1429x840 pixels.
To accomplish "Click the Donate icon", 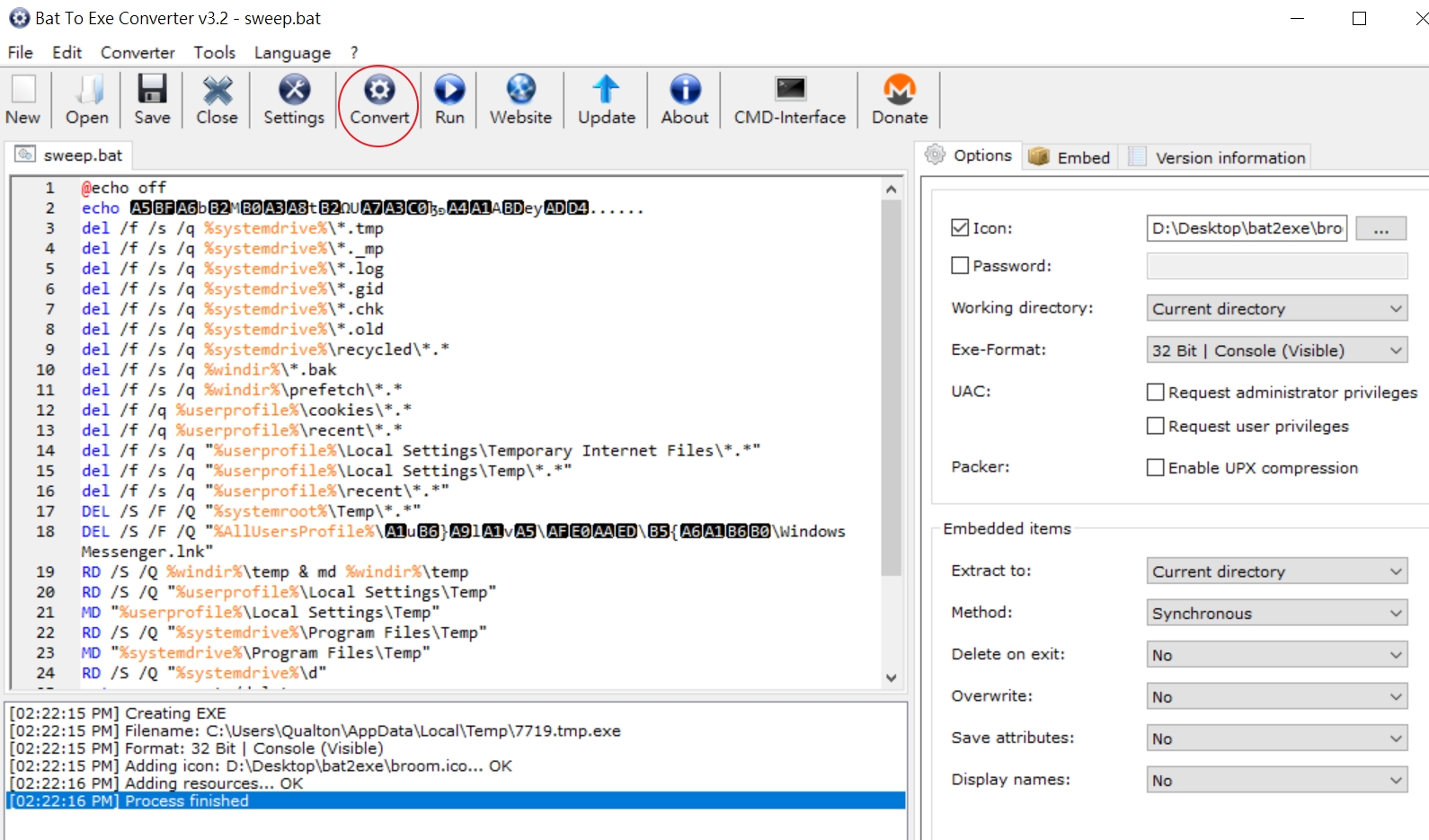I will (x=900, y=89).
